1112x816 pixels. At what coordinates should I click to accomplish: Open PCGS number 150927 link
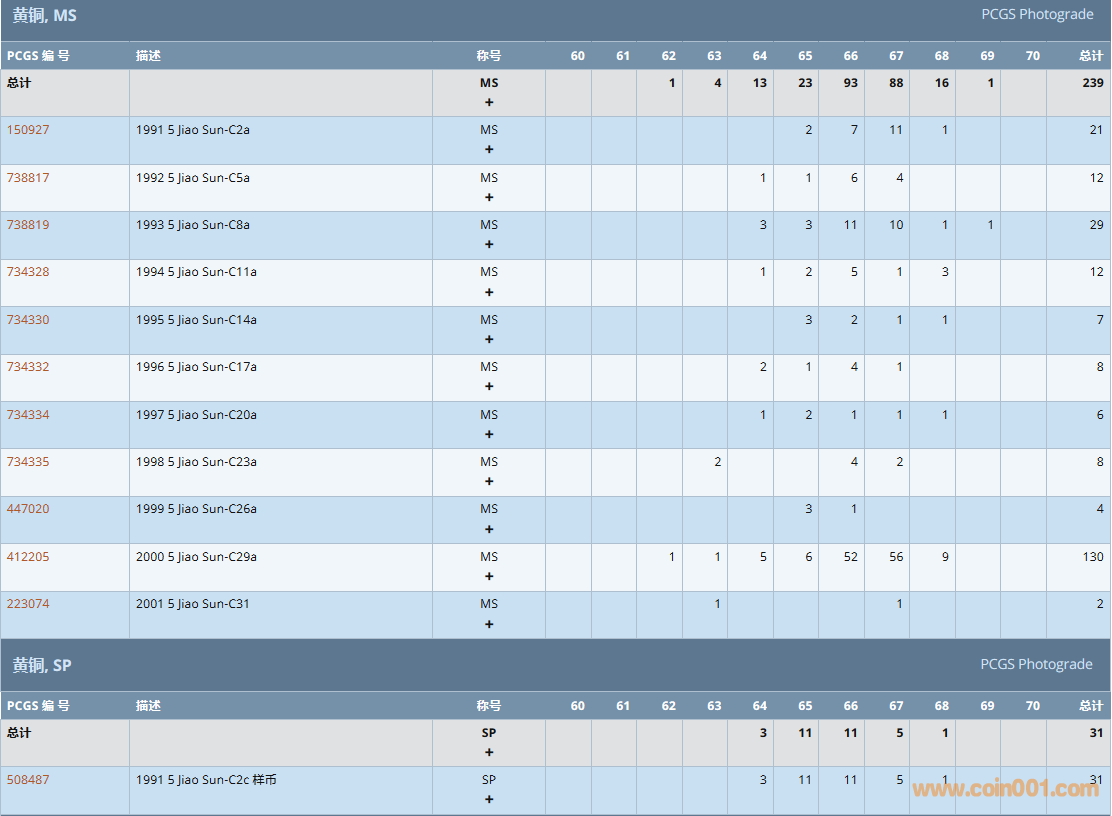(27, 130)
